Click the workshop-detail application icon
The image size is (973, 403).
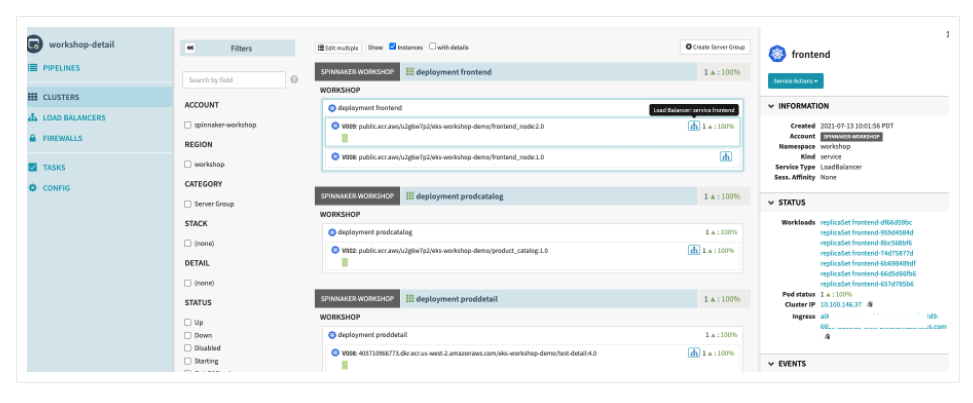click(34, 44)
